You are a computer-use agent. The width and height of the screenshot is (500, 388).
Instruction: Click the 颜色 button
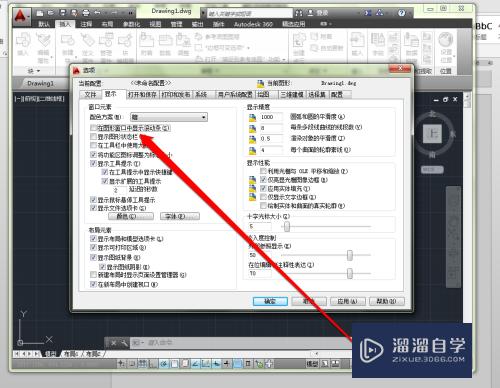pos(131,216)
